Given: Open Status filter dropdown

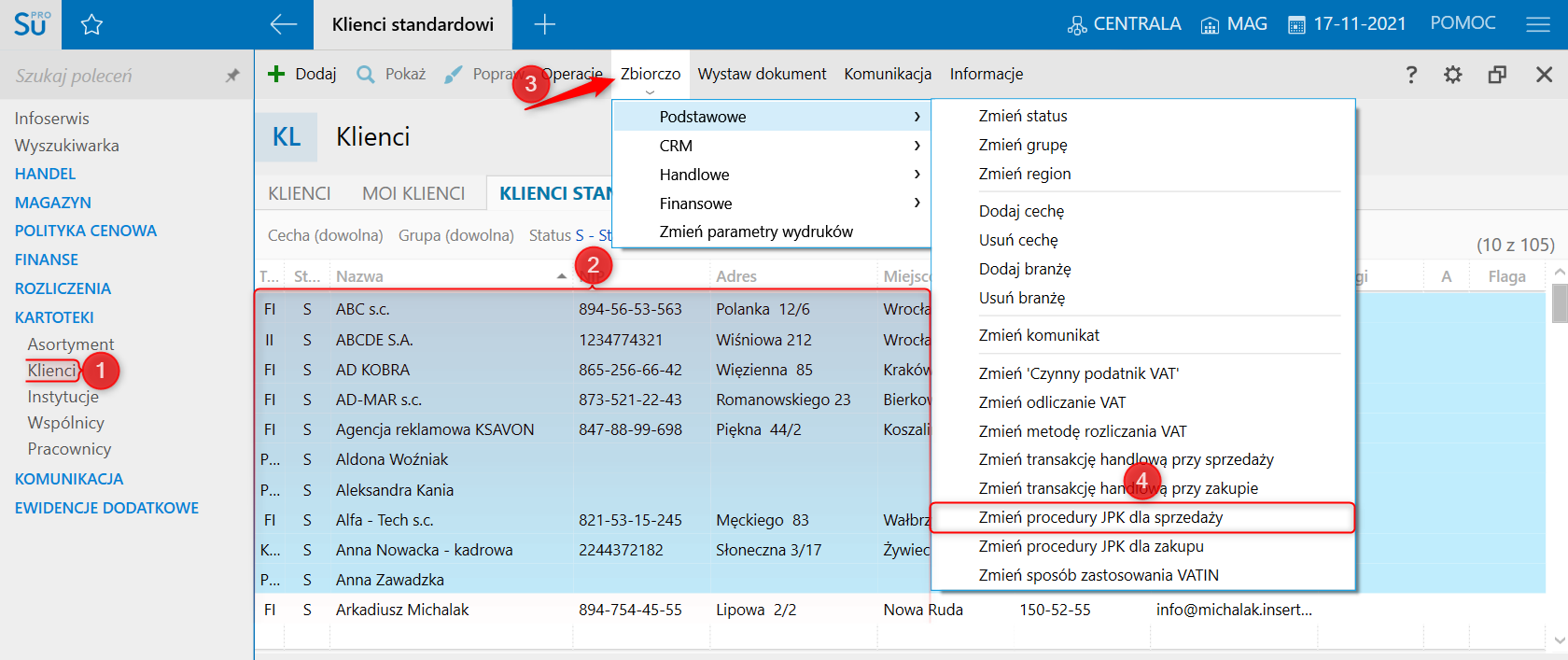Looking at the screenshot, I should [569, 235].
